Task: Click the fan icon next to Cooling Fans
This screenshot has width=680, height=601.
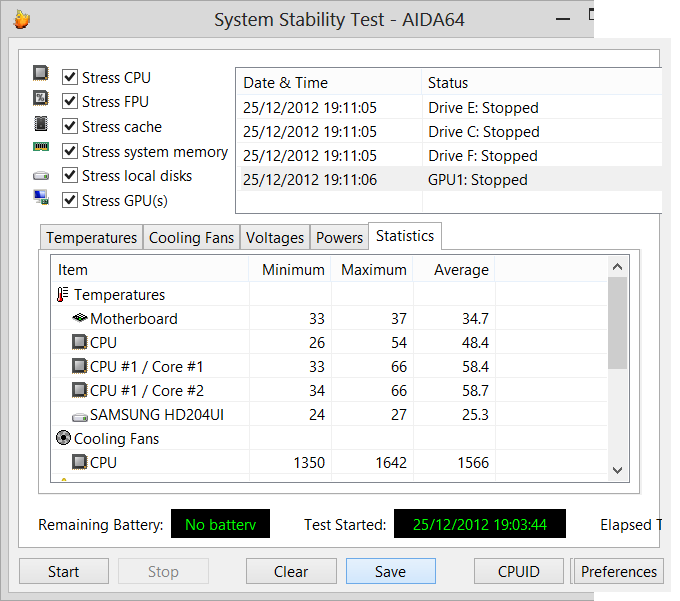Action: click(63, 439)
